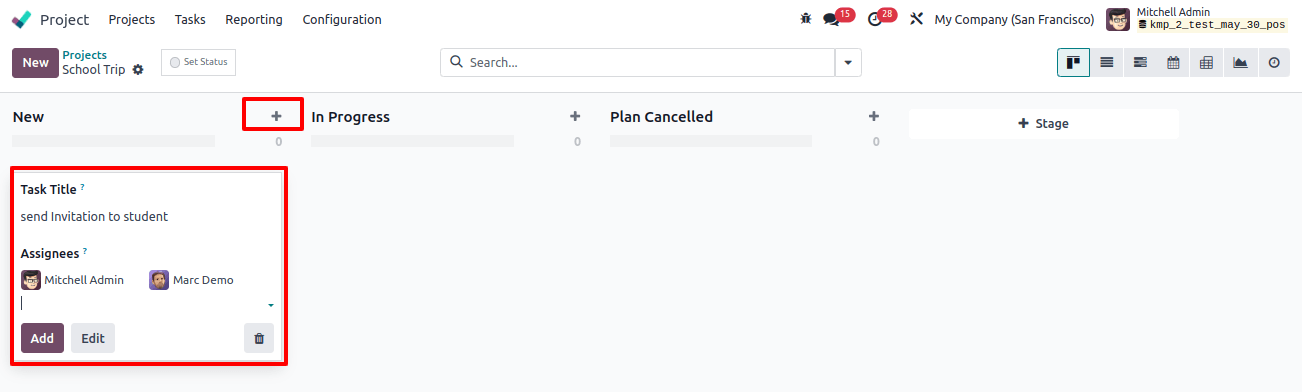The height and width of the screenshot is (392, 1302).
Task: Expand the search options dropdown arrow
Action: click(x=848, y=62)
